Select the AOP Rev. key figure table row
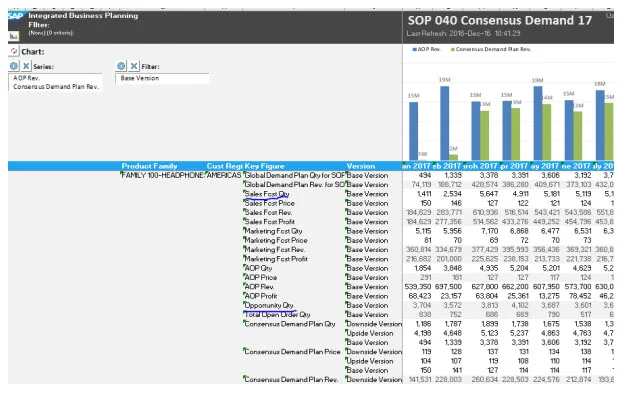 click(x=259, y=286)
